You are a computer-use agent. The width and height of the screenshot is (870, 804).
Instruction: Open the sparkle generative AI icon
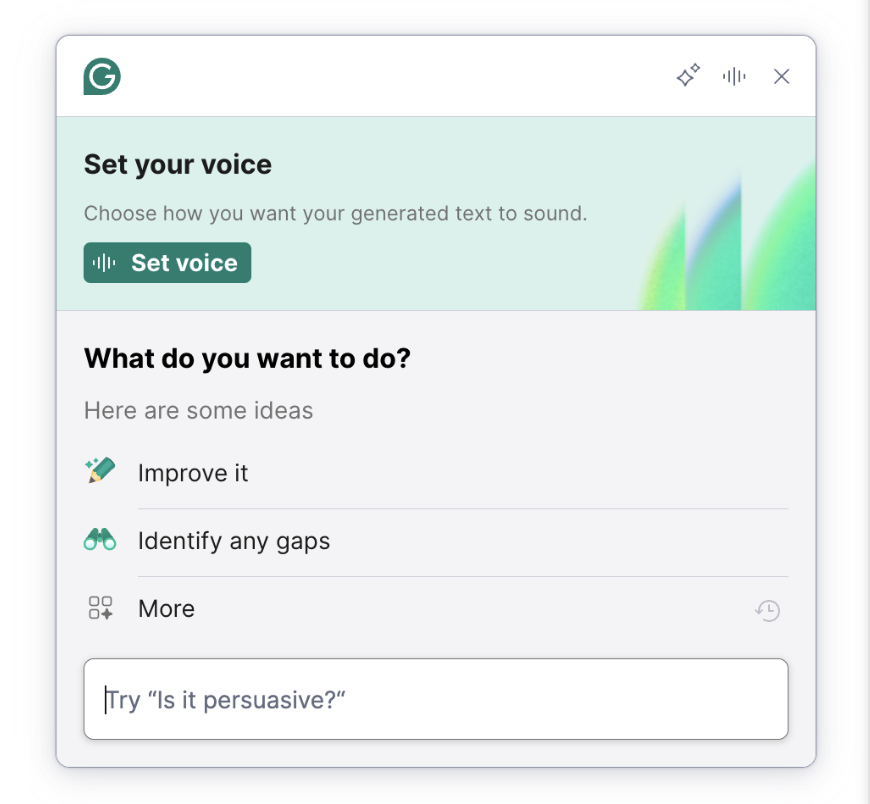[688, 76]
